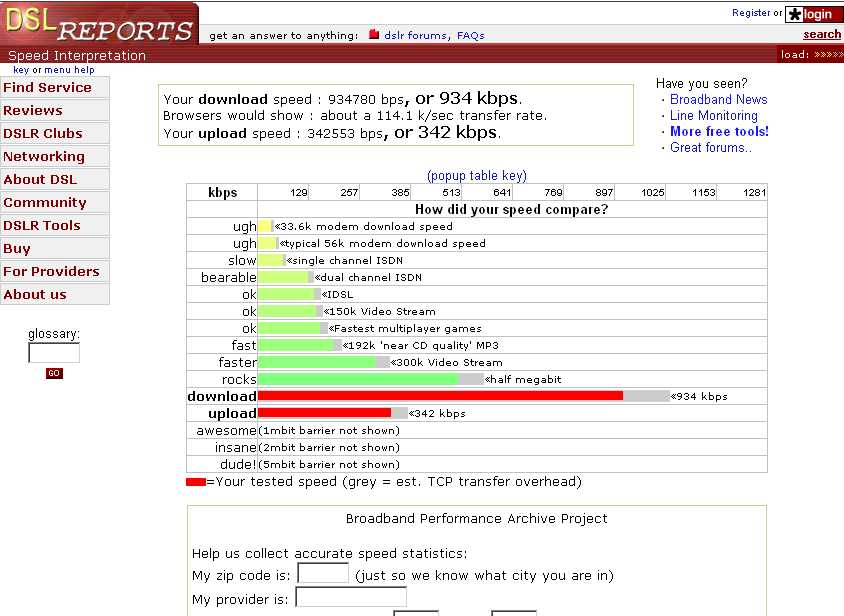Click the menu help link

(69, 69)
